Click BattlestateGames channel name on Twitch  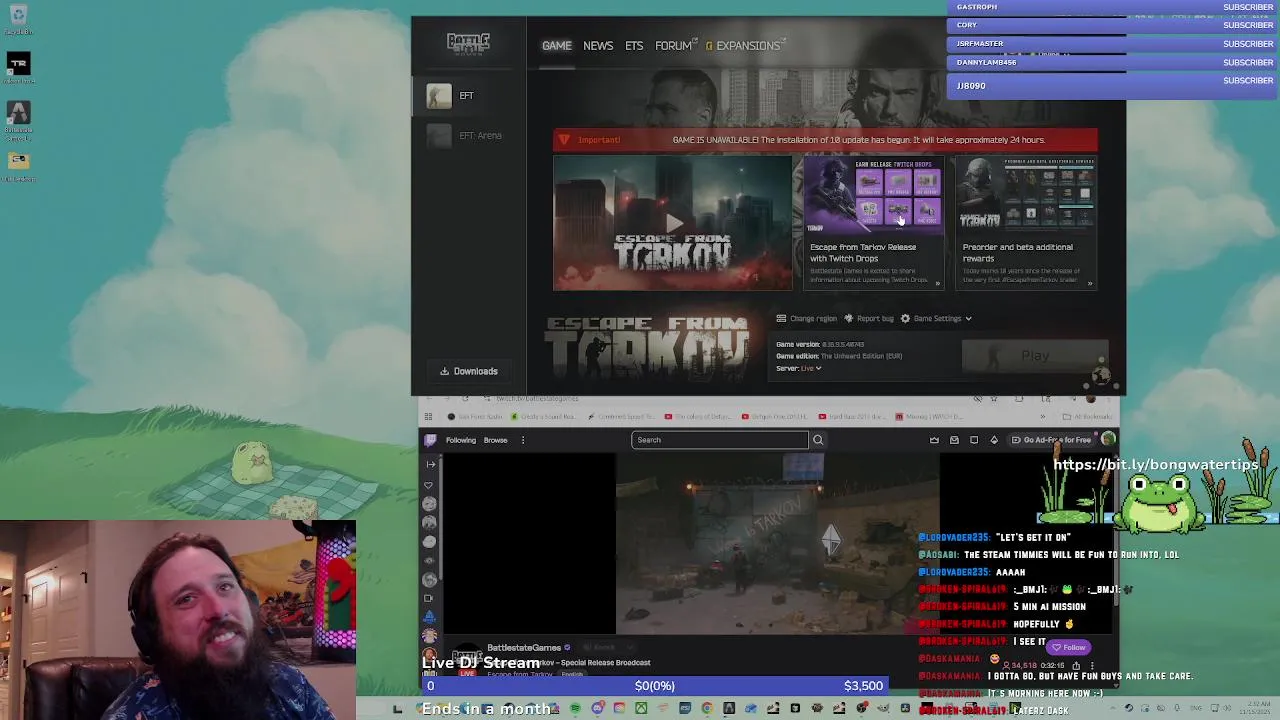coord(524,648)
